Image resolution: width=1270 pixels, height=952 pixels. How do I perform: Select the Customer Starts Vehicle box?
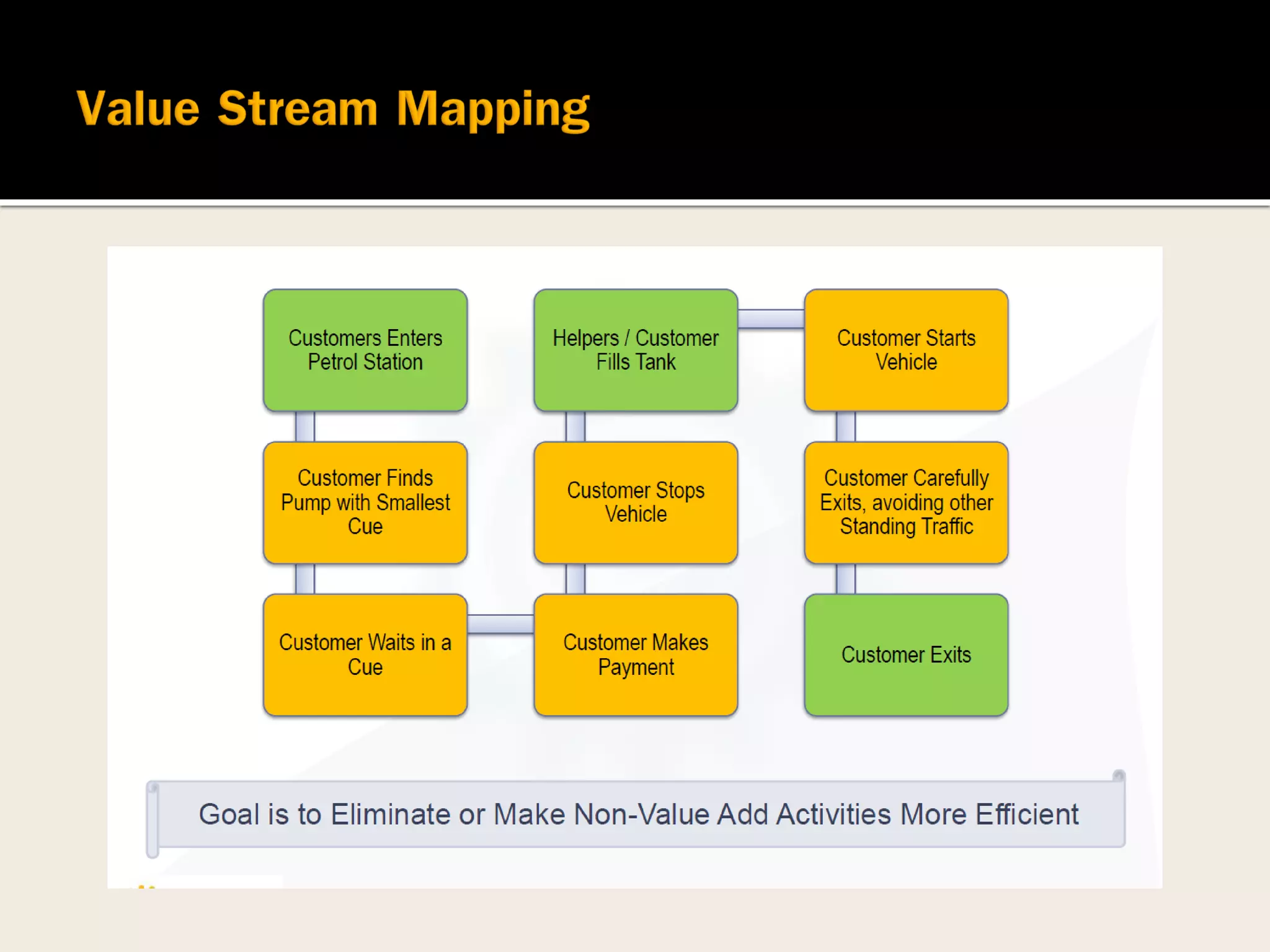click(906, 350)
